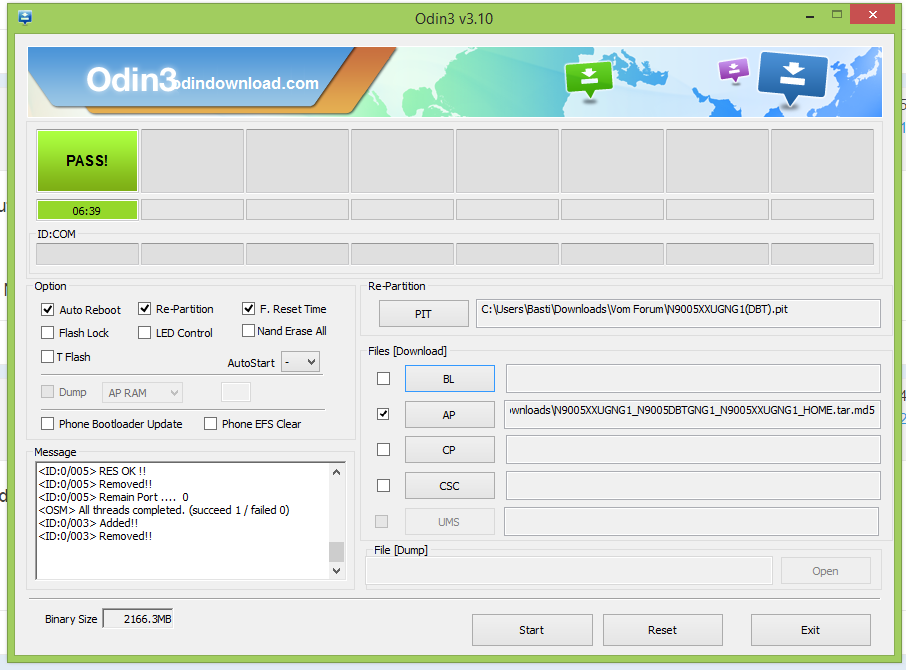
Task: Click the green download icon in banner
Action: coord(589,80)
